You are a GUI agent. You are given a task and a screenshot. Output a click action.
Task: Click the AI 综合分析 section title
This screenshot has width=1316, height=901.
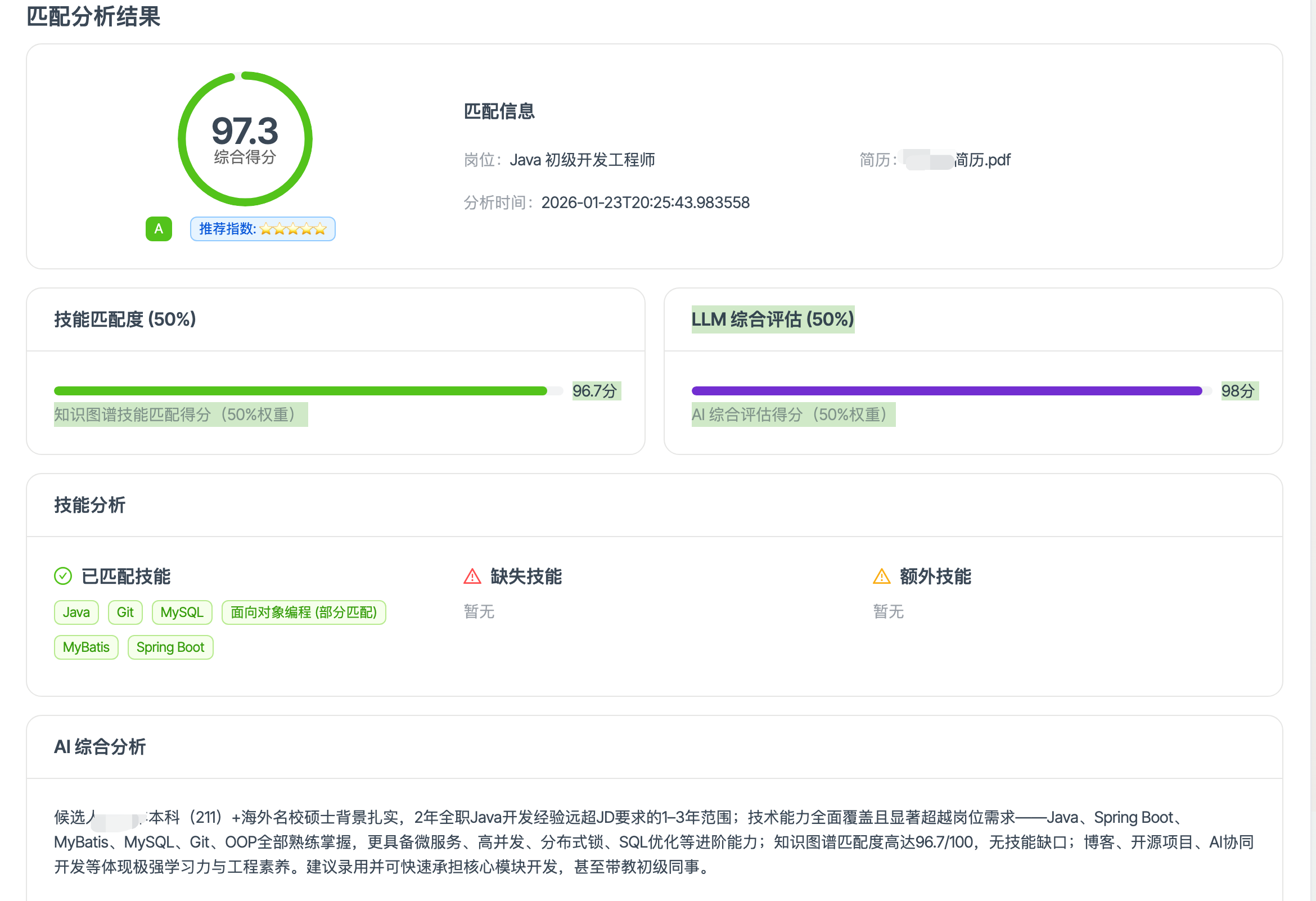coord(100,747)
